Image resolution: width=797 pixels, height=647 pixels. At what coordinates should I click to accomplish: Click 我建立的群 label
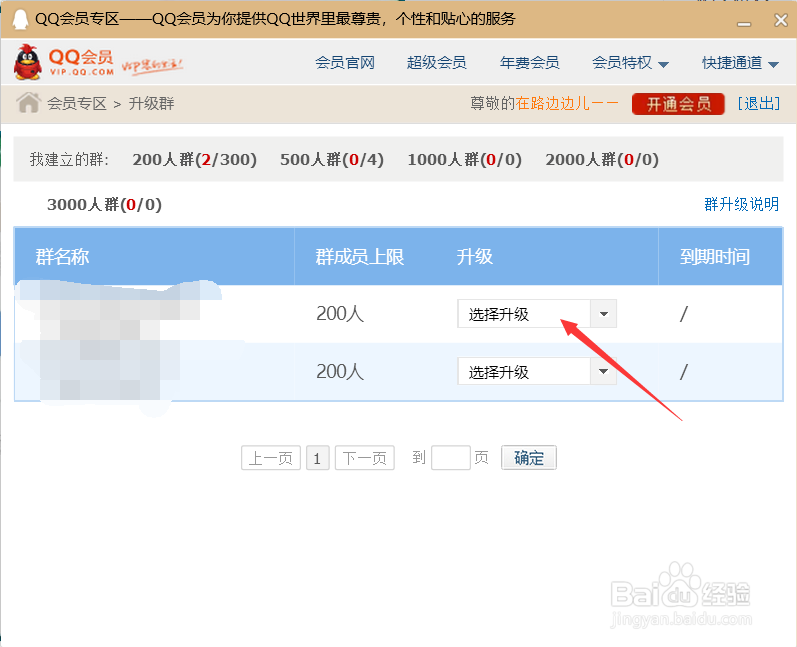(x=69, y=160)
